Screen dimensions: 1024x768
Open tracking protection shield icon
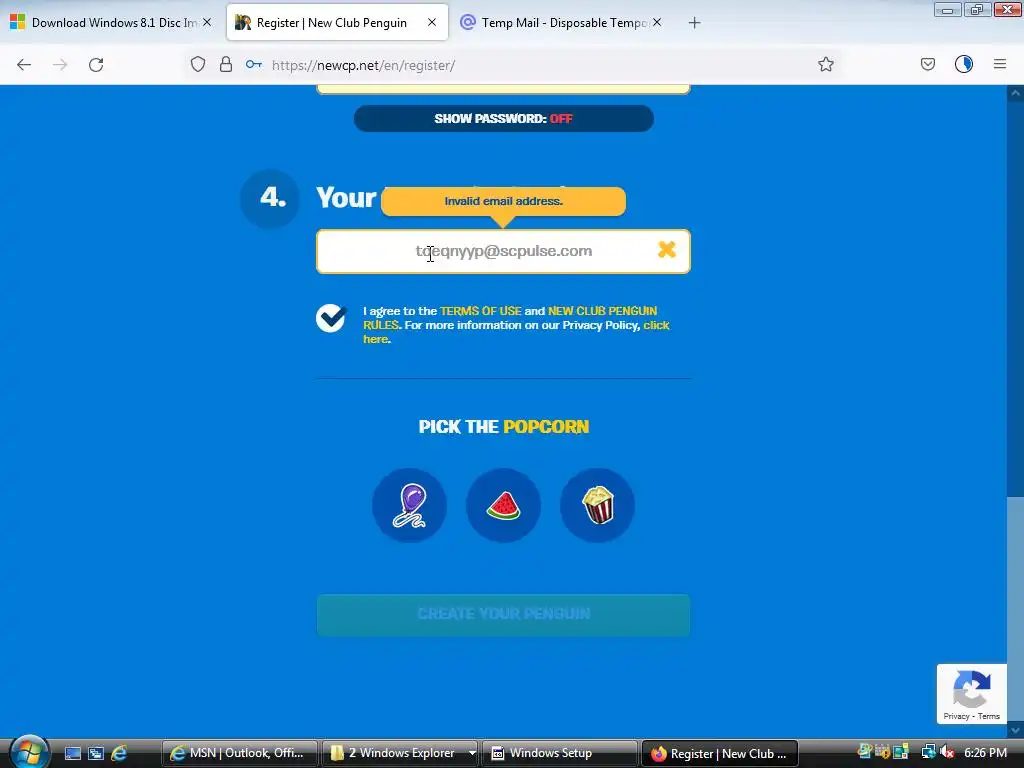(x=198, y=64)
